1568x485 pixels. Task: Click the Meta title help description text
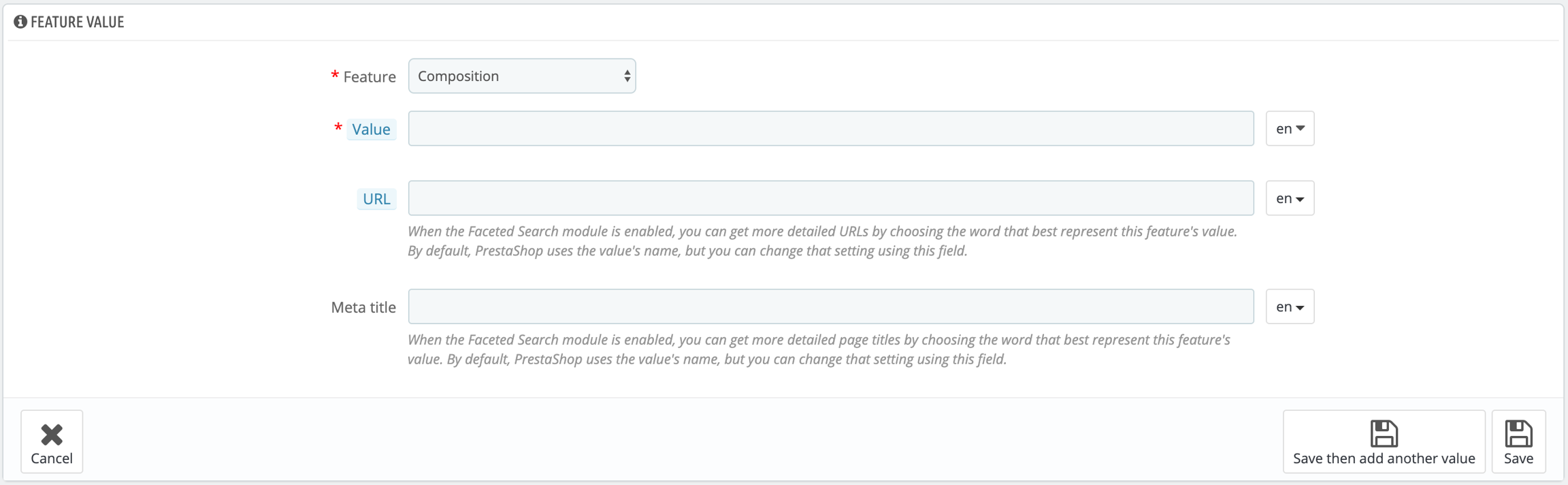tap(818, 349)
